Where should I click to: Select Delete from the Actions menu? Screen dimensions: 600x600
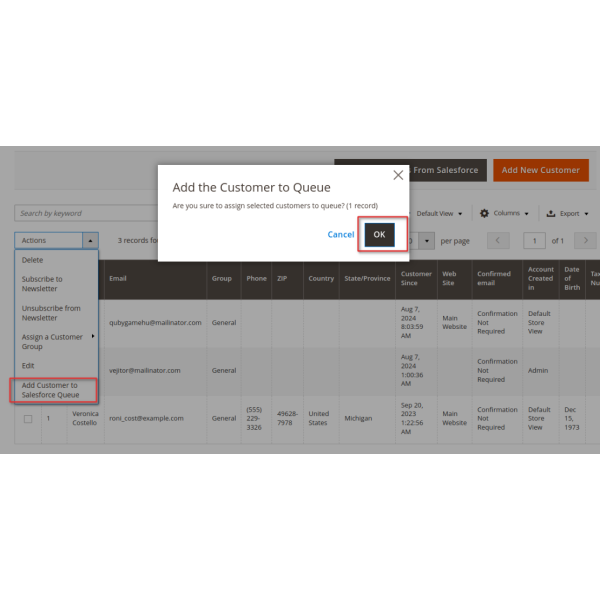point(33,260)
